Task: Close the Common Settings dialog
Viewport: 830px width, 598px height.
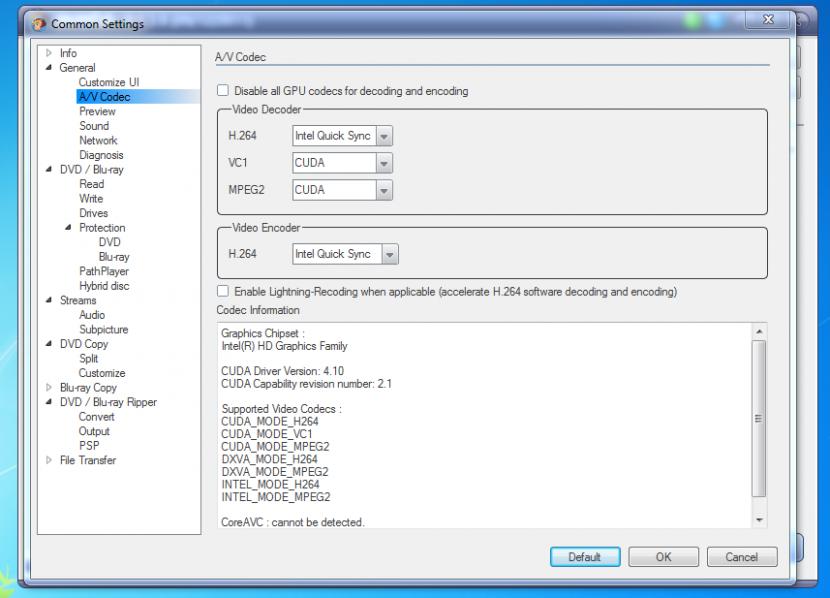Action: coord(768,20)
